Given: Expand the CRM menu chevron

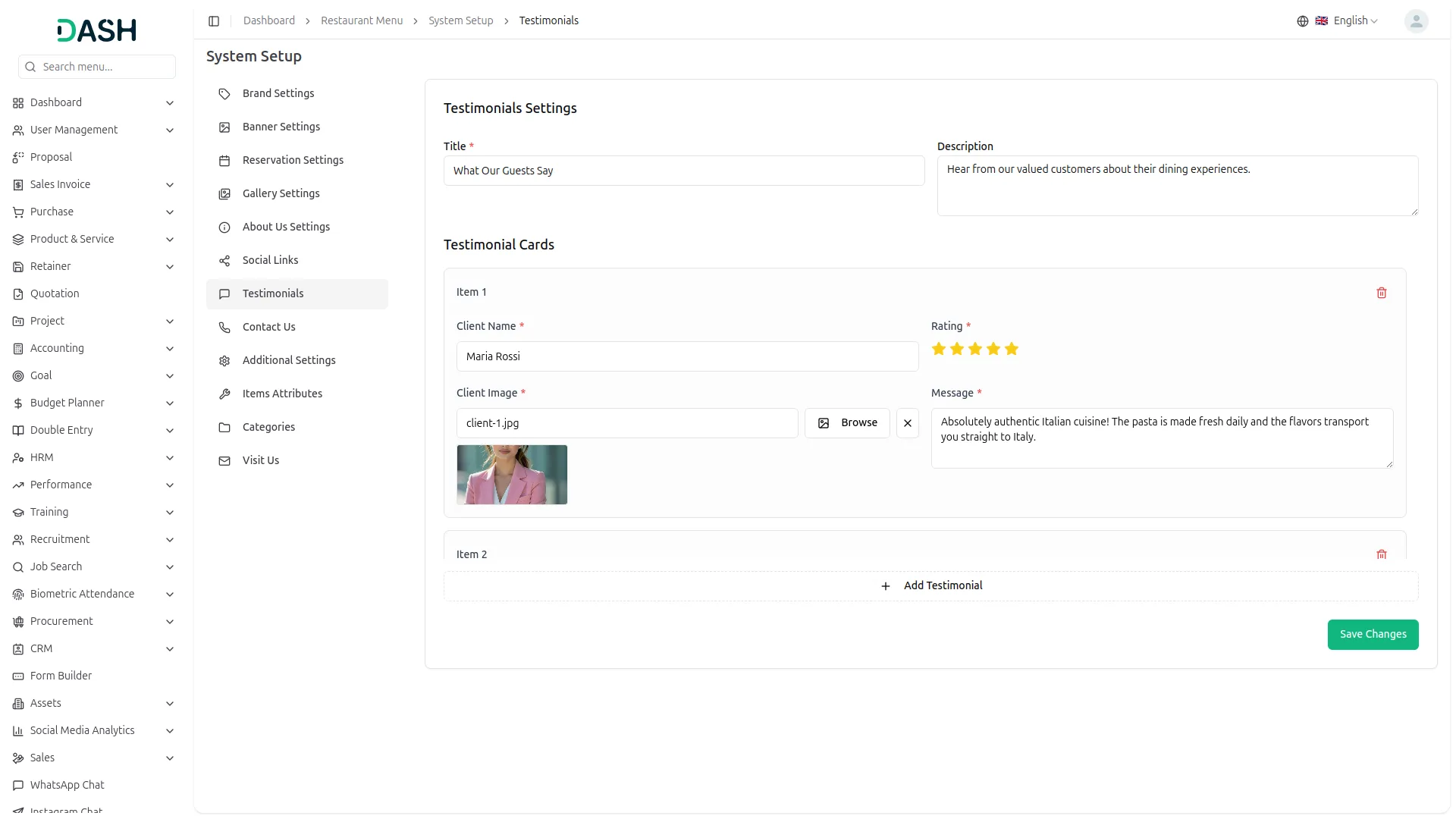Looking at the screenshot, I should (170, 649).
